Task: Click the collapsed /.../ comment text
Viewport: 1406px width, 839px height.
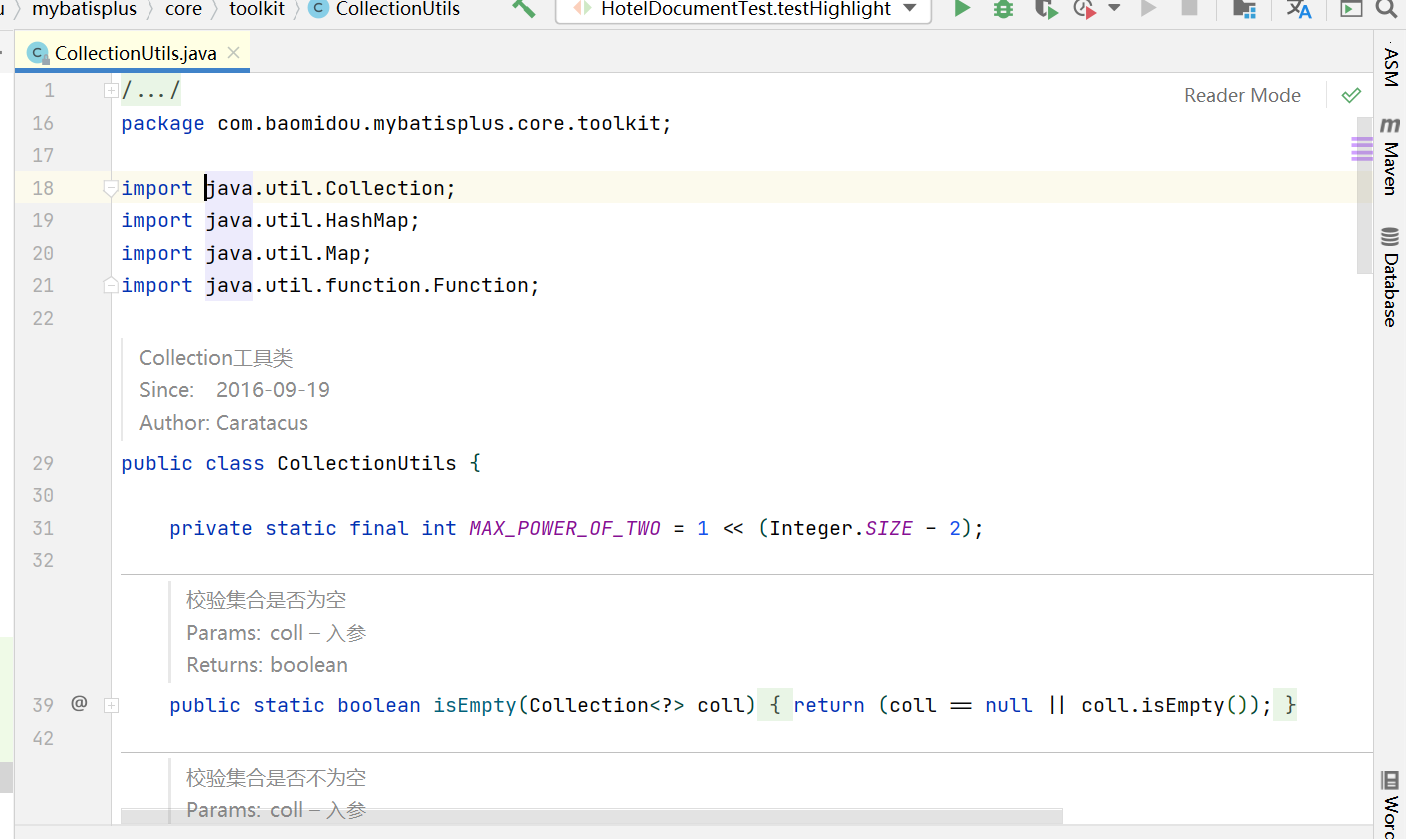Action: (151, 91)
